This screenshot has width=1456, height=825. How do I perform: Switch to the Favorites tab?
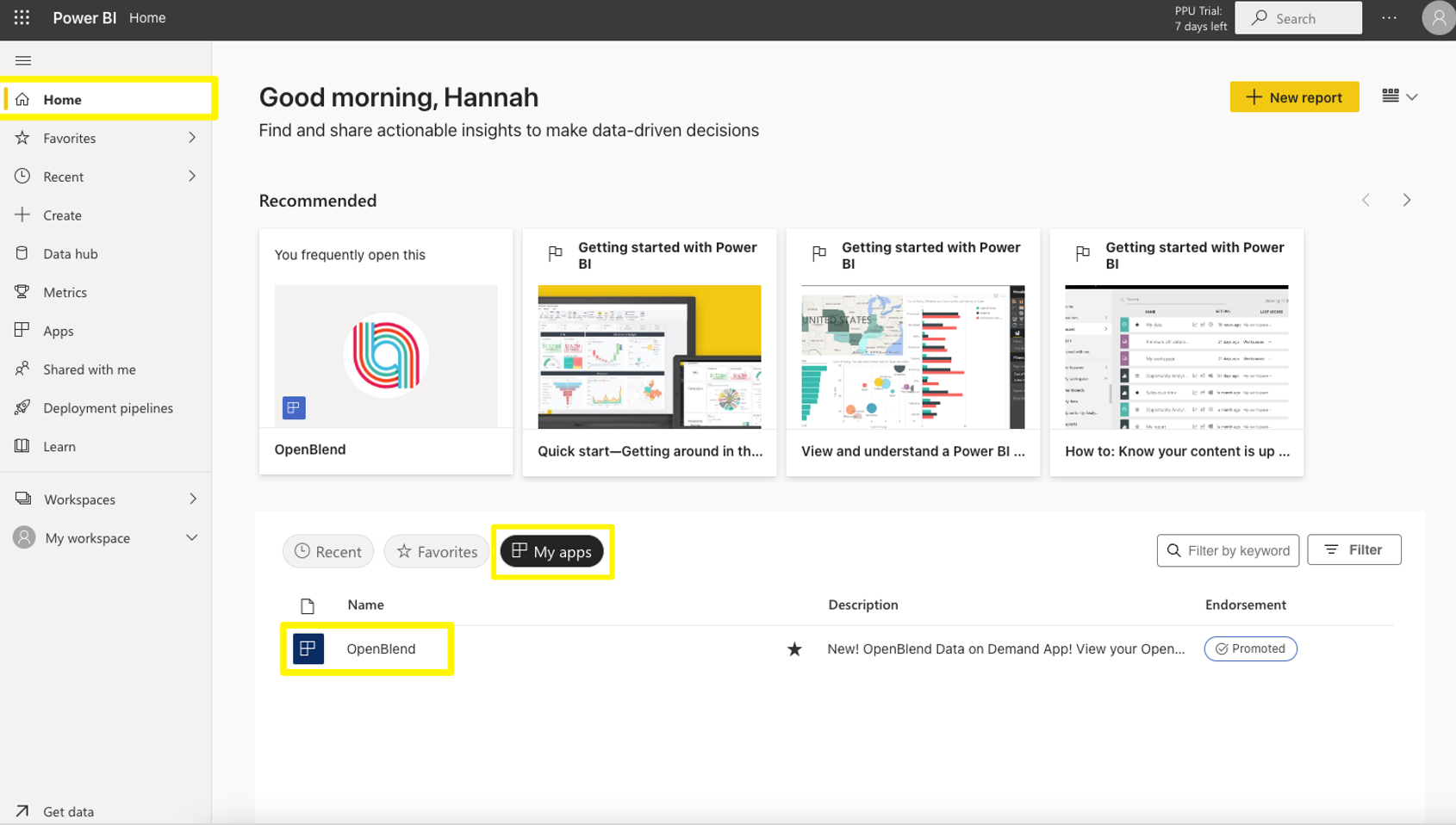[x=437, y=551]
